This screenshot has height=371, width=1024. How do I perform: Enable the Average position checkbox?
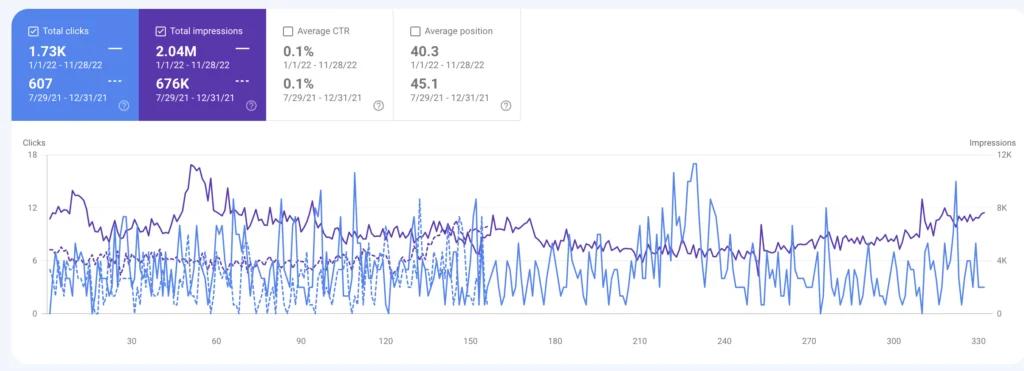point(415,31)
